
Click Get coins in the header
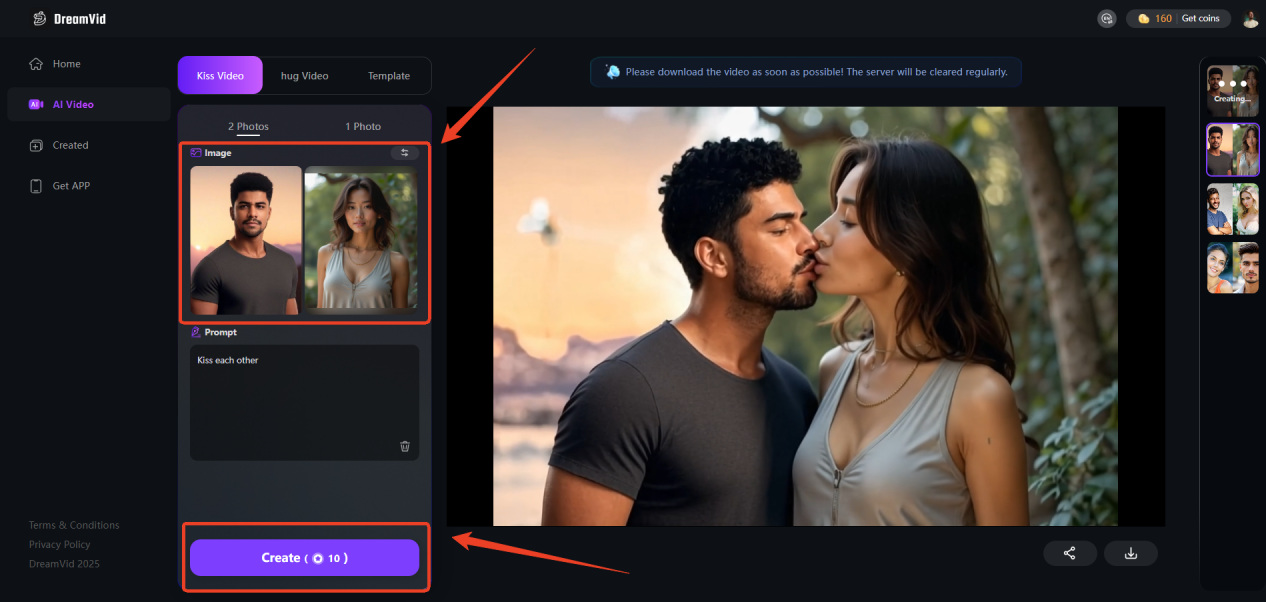click(1200, 19)
